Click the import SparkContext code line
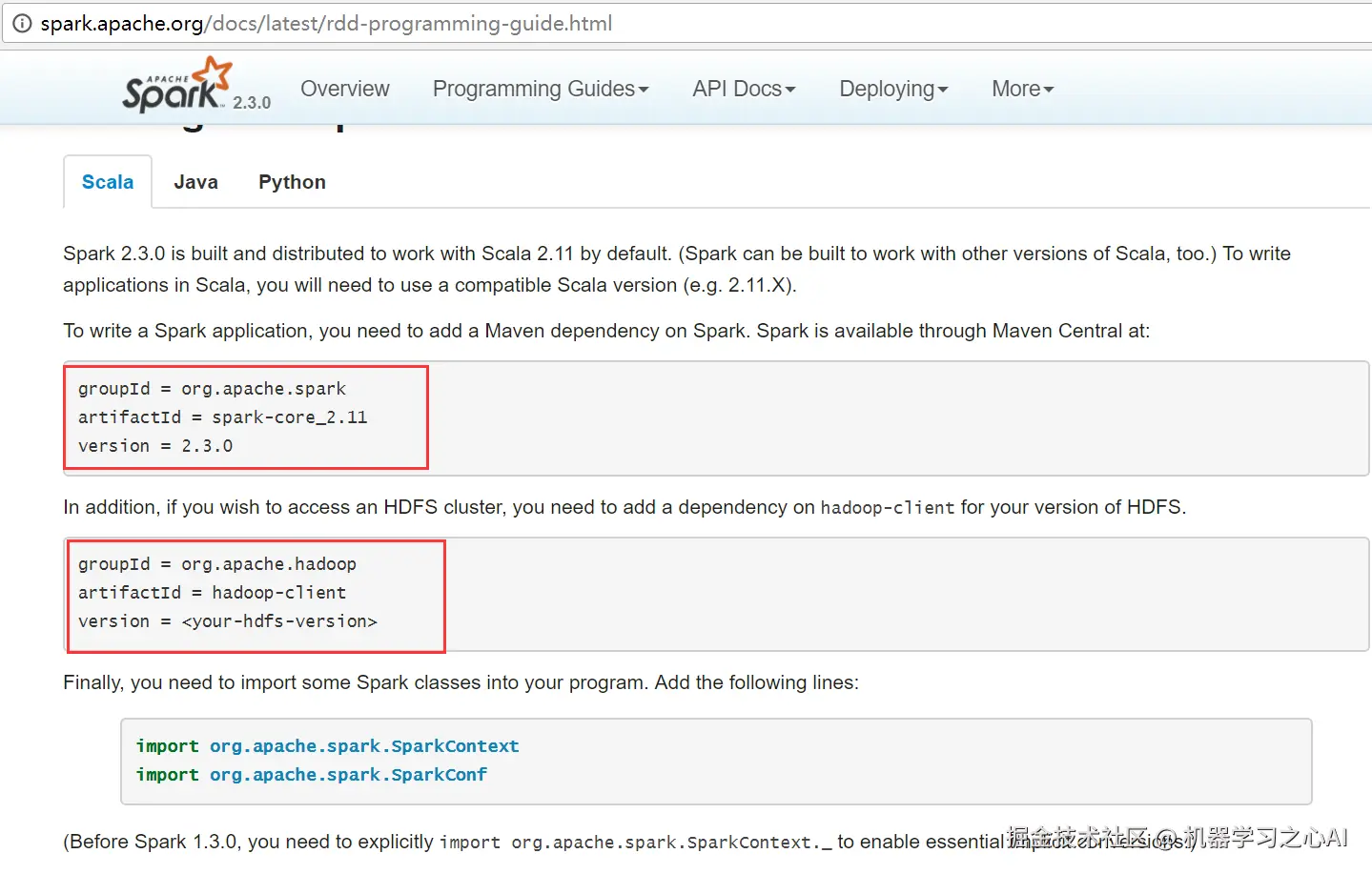1372x874 pixels. 327,746
